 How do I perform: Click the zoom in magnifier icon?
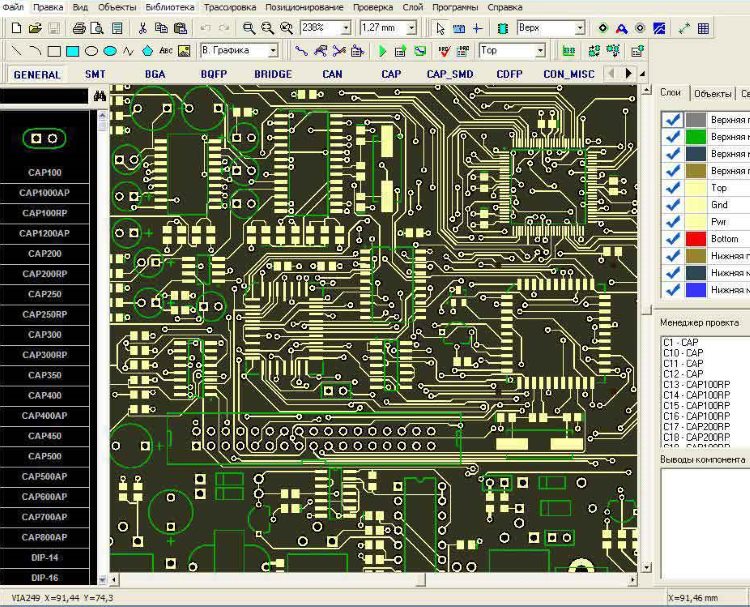pyautogui.click(x=249, y=28)
